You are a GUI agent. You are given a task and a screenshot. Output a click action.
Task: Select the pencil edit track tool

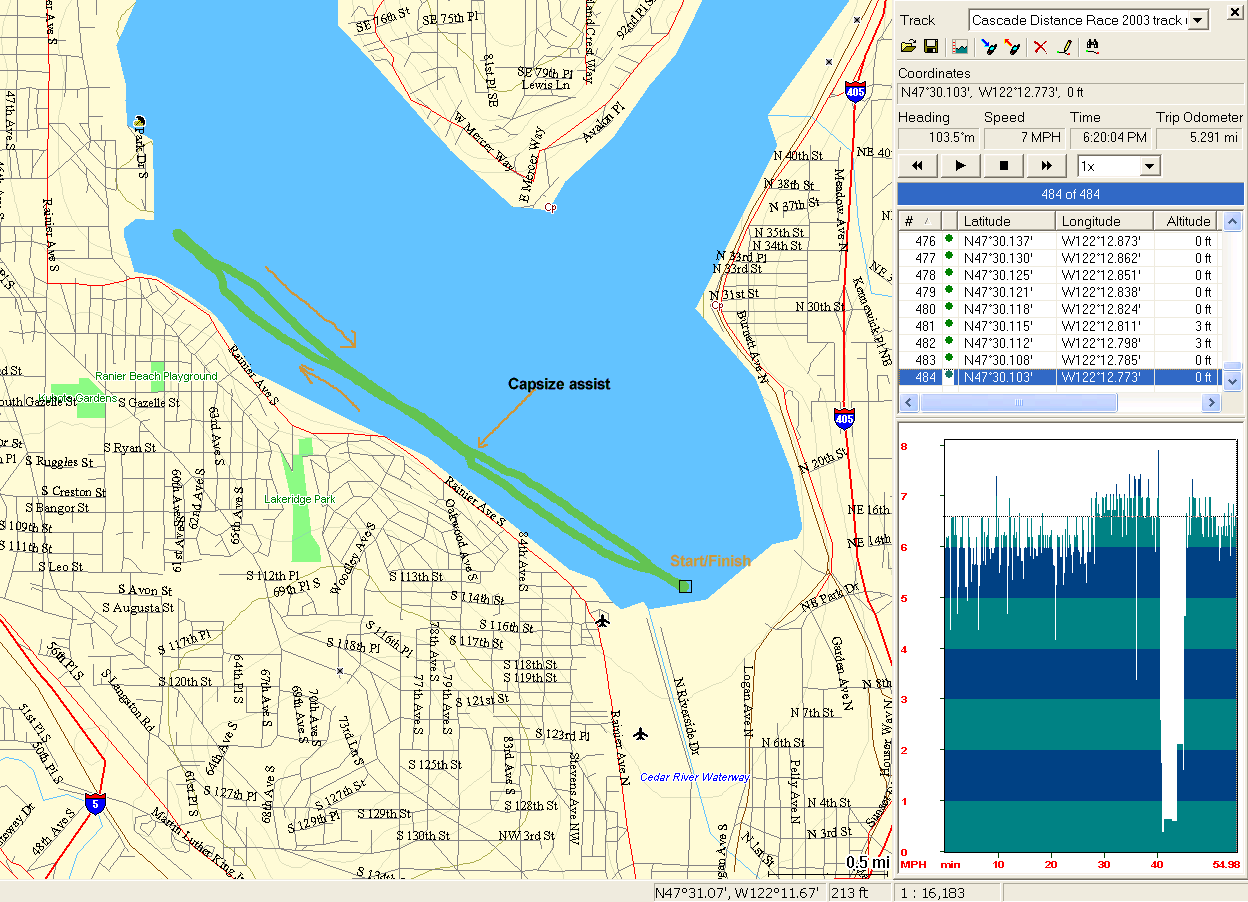click(1065, 46)
